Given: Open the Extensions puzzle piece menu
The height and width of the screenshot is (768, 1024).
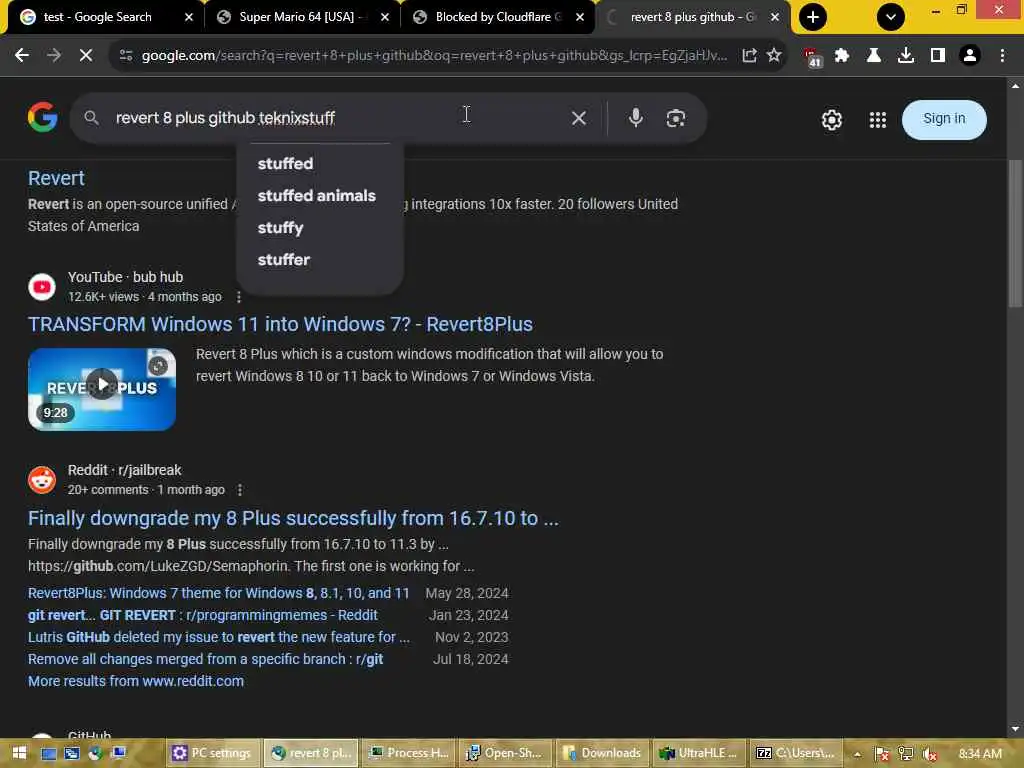Looking at the screenshot, I should (x=842, y=56).
